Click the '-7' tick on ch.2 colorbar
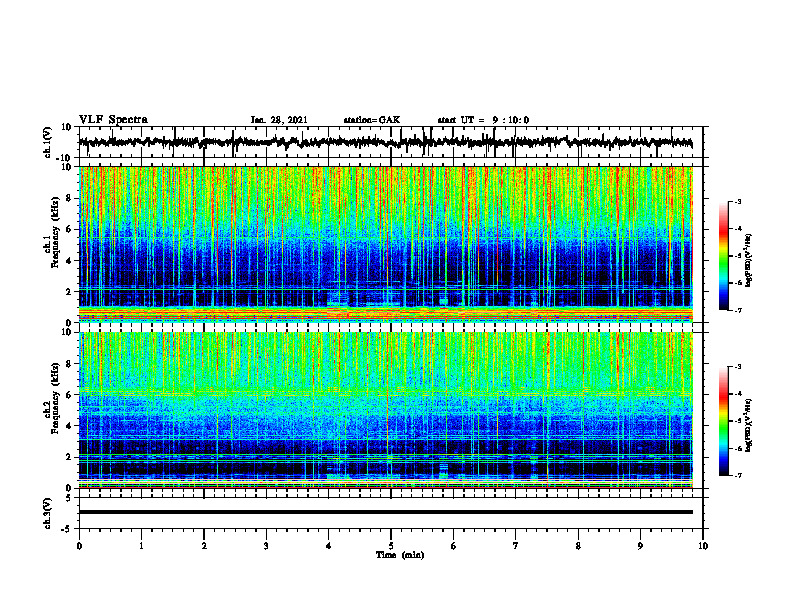This screenshot has height=612, width=792. (738, 475)
